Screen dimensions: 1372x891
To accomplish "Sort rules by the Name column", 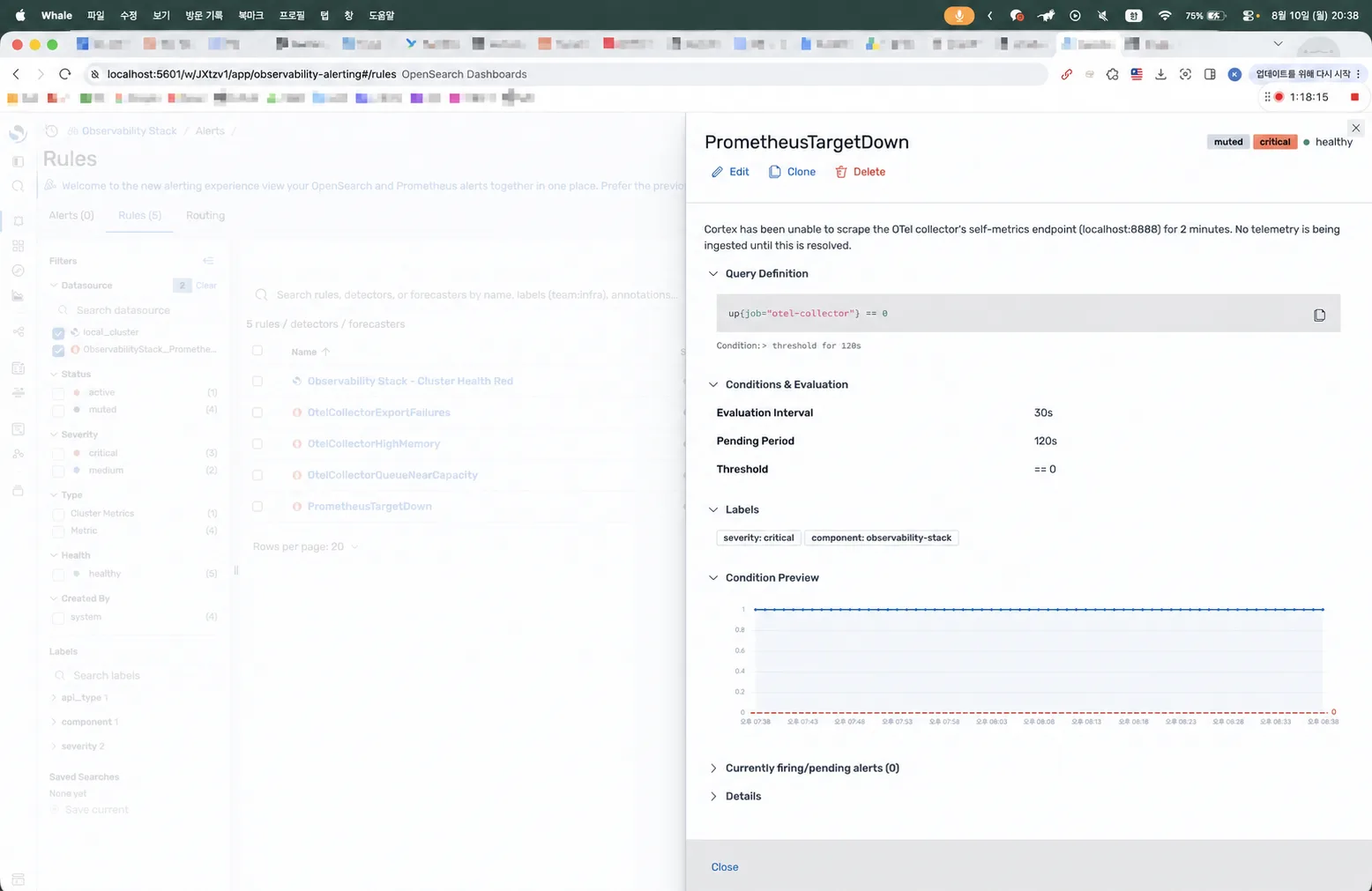I will point(310,352).
